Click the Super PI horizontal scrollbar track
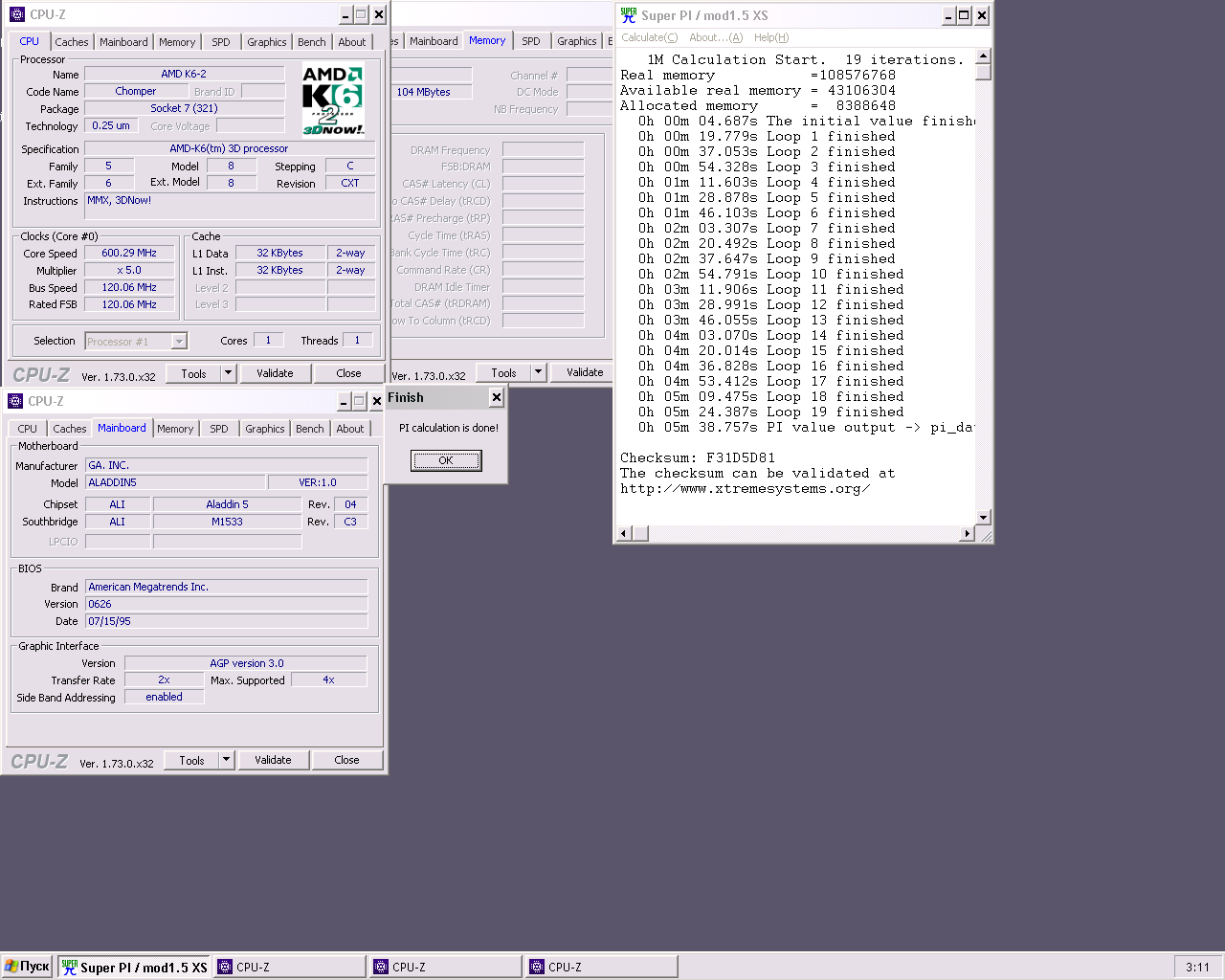This screenshot has width=1225, height=980. click(794, 533)
